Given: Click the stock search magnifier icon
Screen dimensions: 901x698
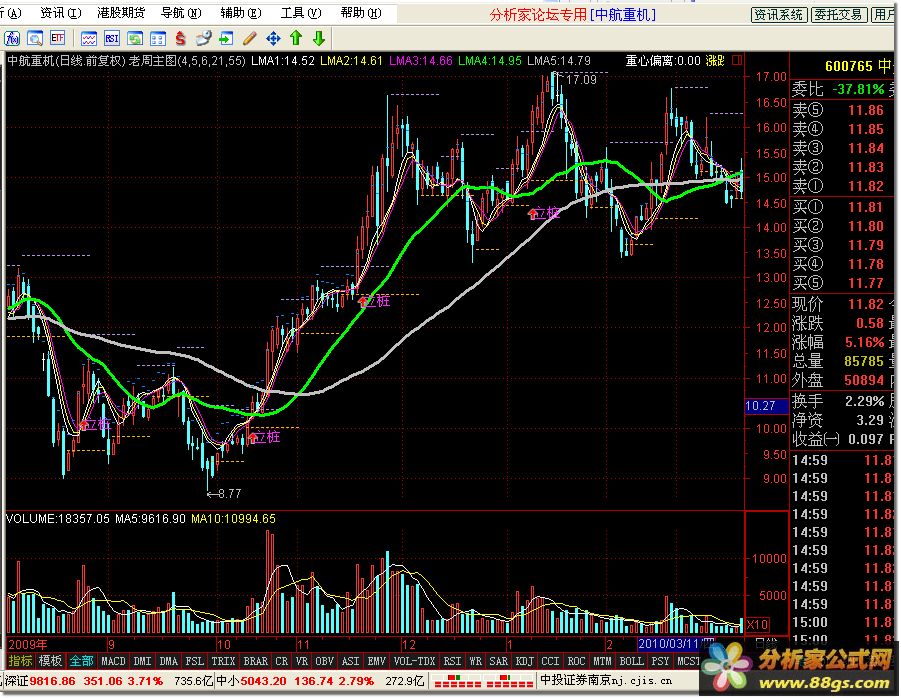Looking at the screenshot, I should point(35,38).
